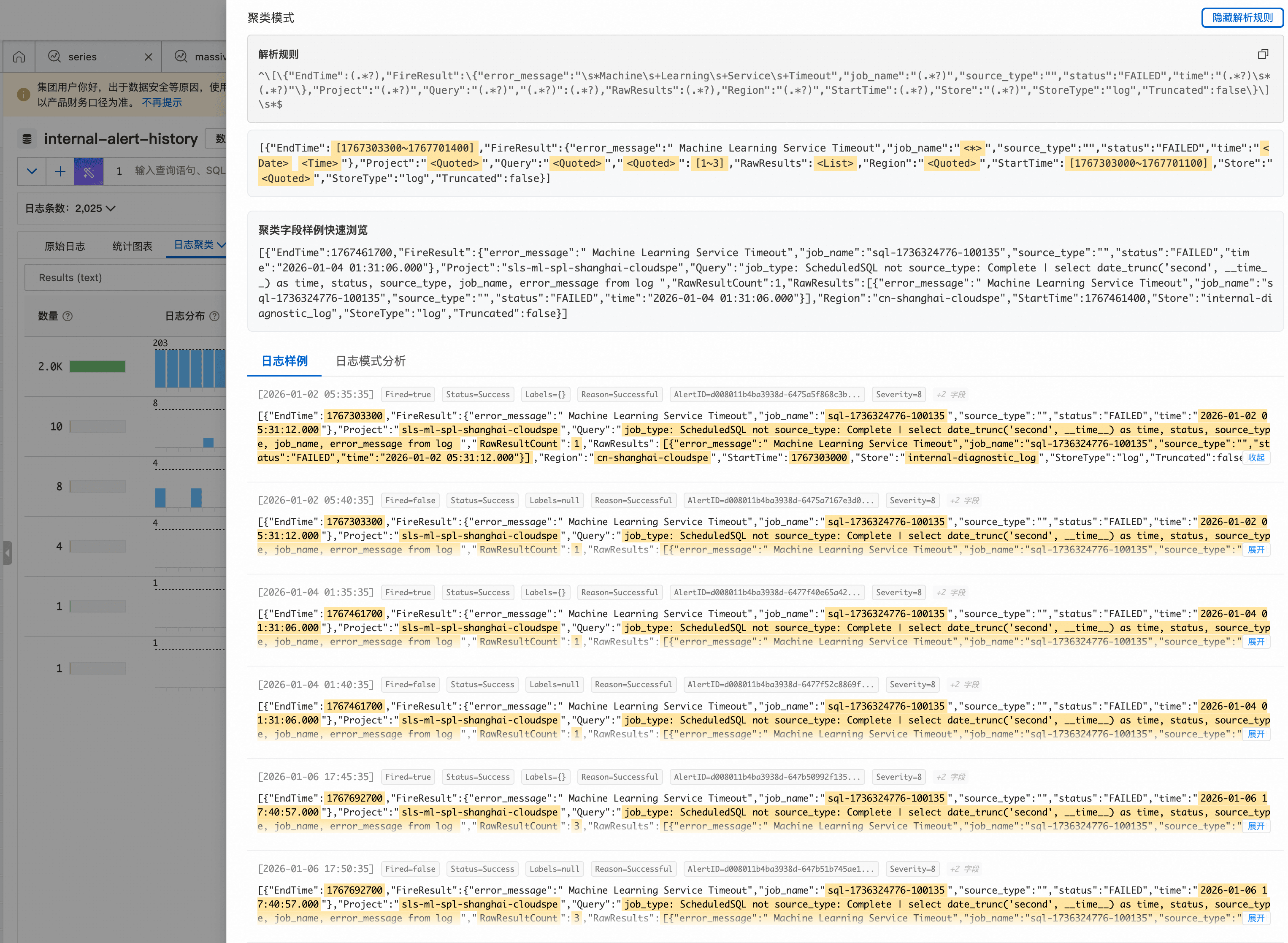1288x943 pixels.
Task: Copy the parsing rule via copy icon
Action: click(x=1262, y=54)
